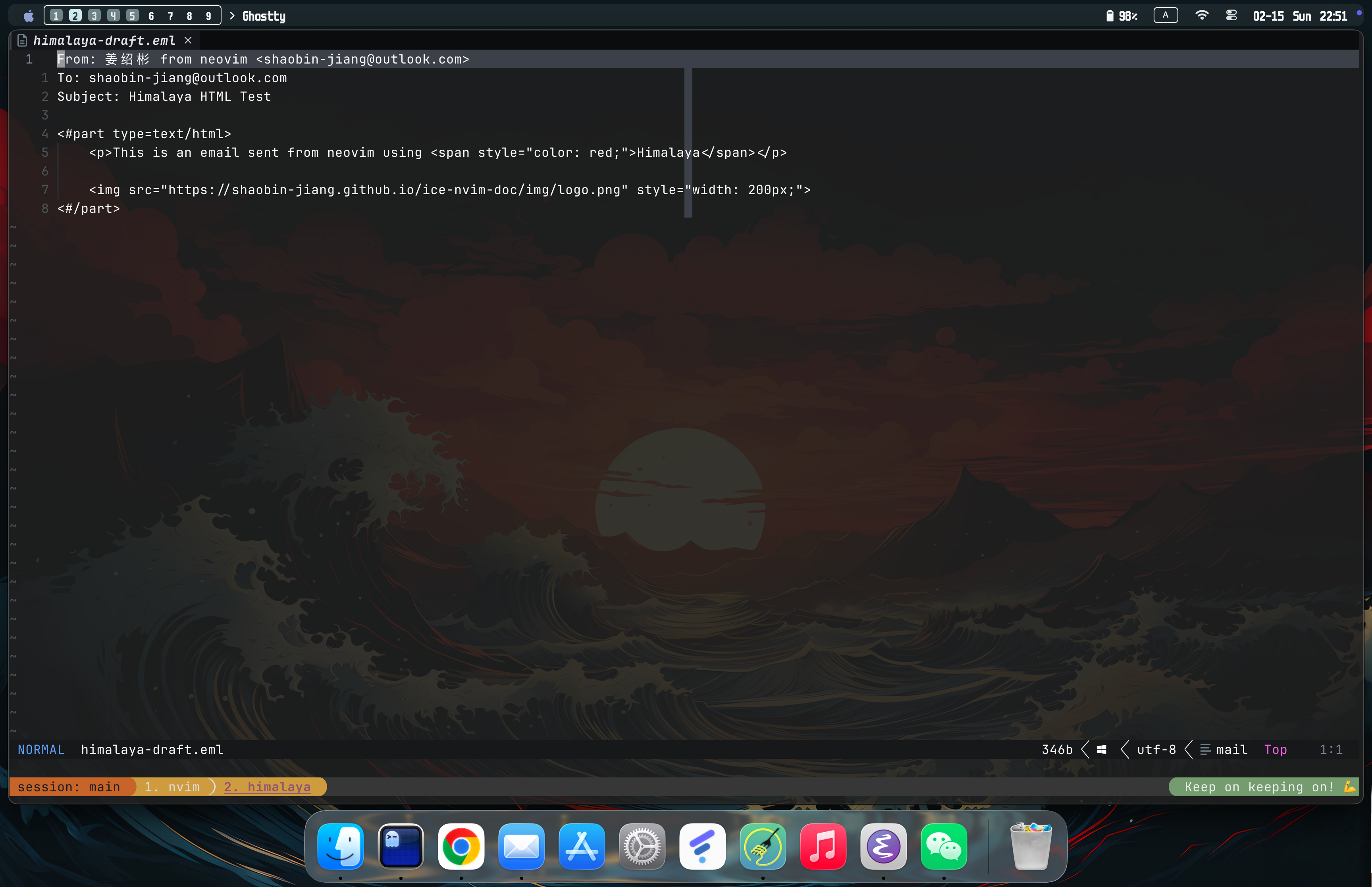
Task: Toggle Control Center in menu bar
Action: pos(1231,15)
